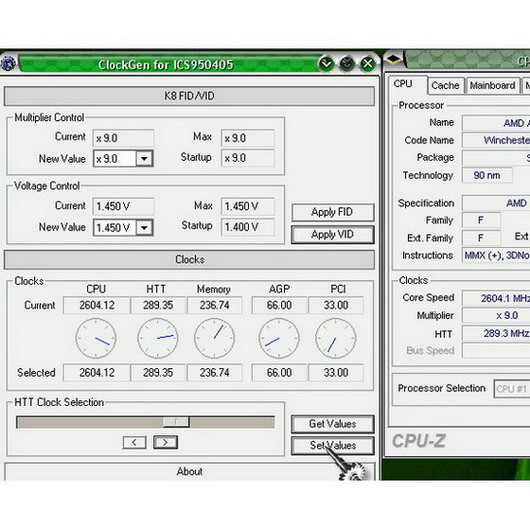
Task: Click the Ext. Family F value in CPU-Z
Action: pos(481,238)
